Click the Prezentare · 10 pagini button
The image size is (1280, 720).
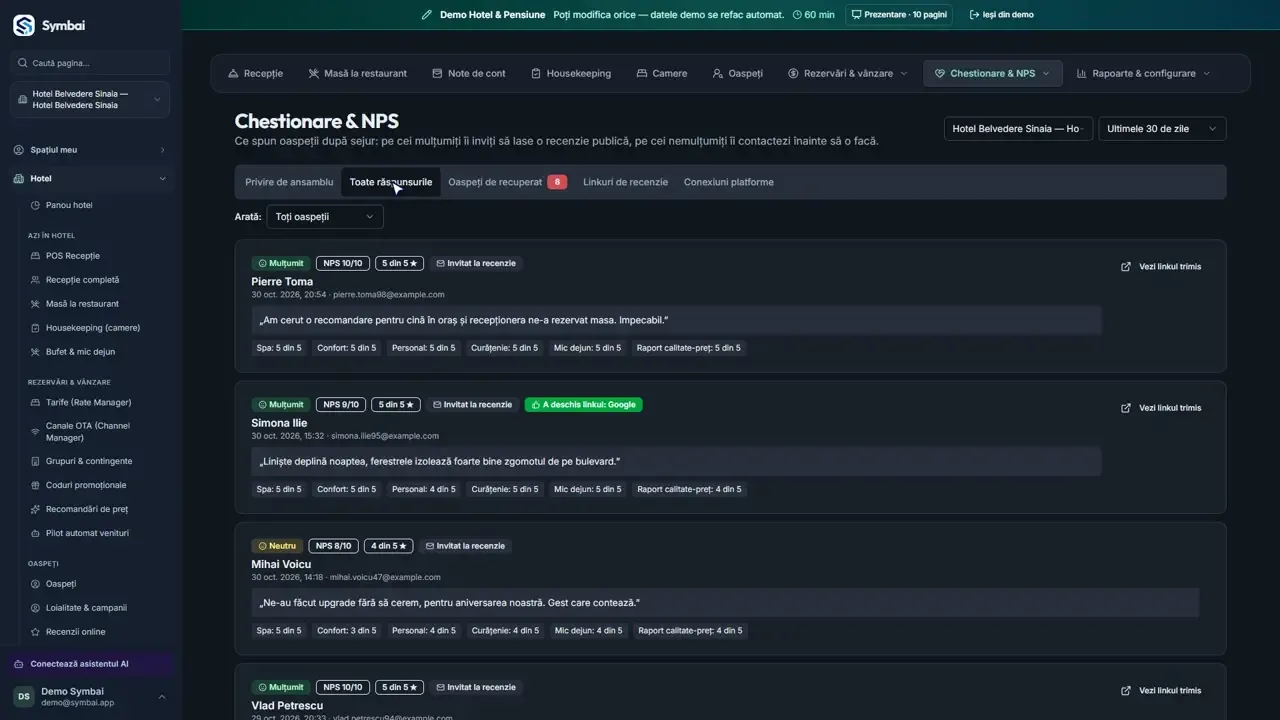pyautogui.click(x=899, y=15)
